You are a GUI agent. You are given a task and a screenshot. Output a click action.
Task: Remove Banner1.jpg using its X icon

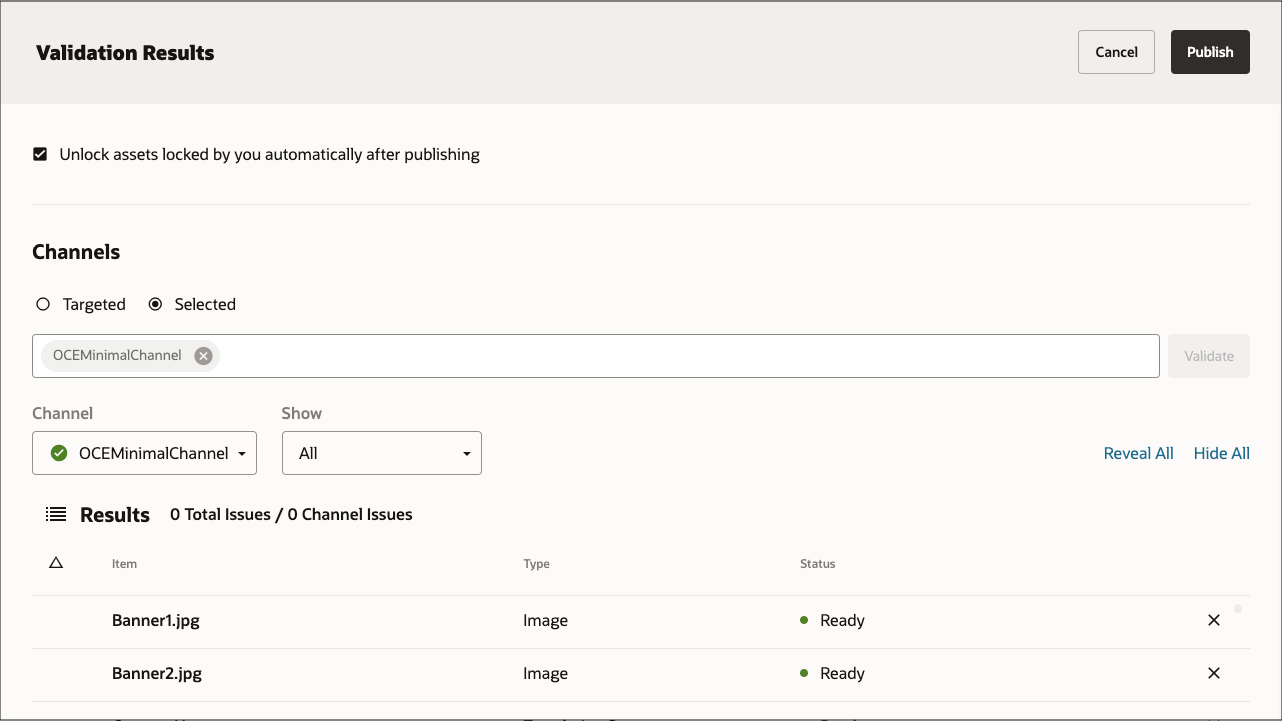pyautogui.click(x=1213, y=620)
